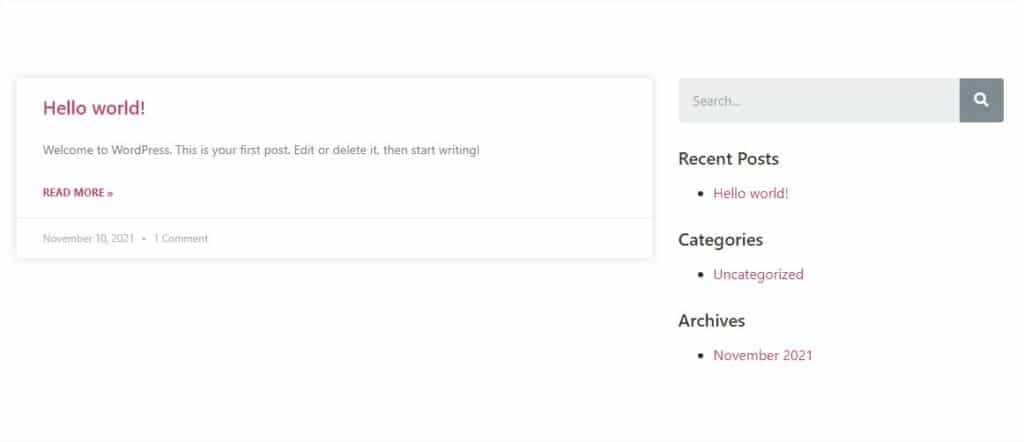This screenshot has height=442, width=1024.
Task: Open the Hello world! post title
Action: coord(94,108)
